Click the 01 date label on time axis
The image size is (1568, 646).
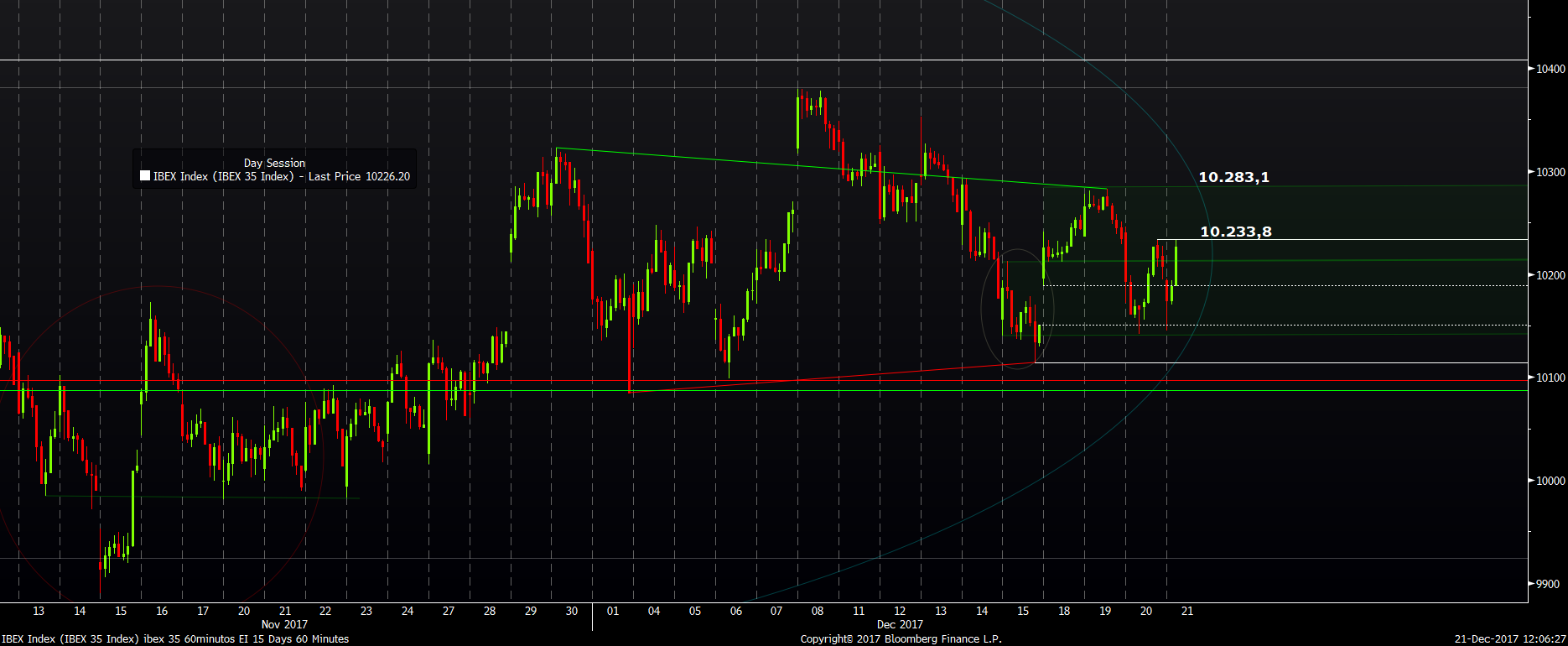613,611
